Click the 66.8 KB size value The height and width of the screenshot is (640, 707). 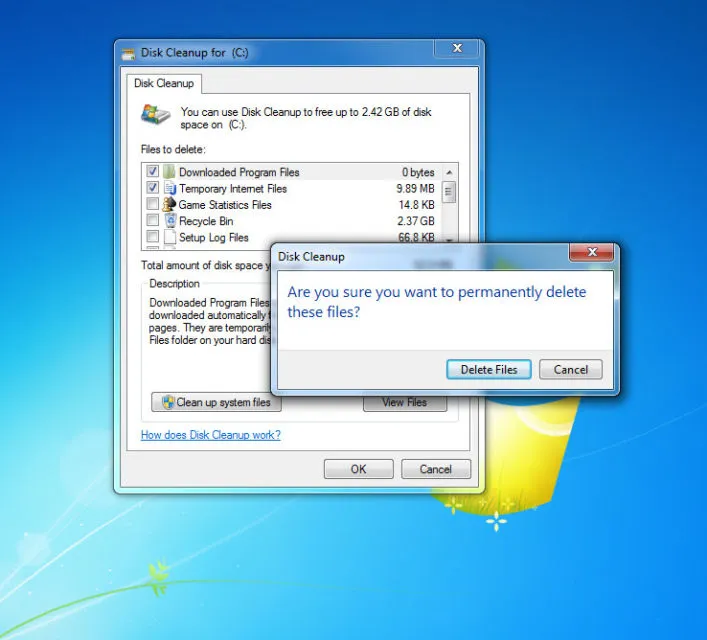416,237
